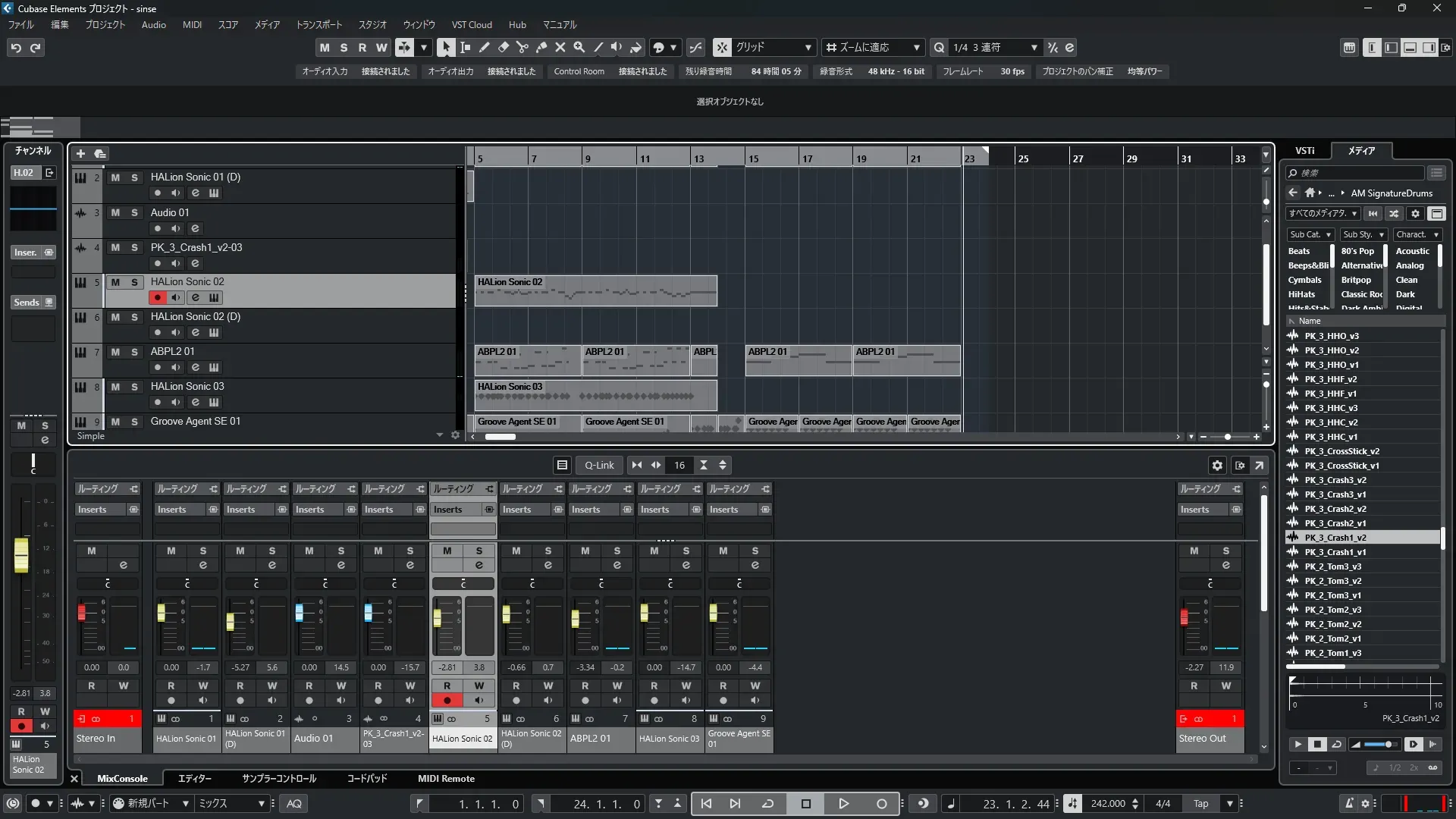Select the Erase tool

point(504,47)
